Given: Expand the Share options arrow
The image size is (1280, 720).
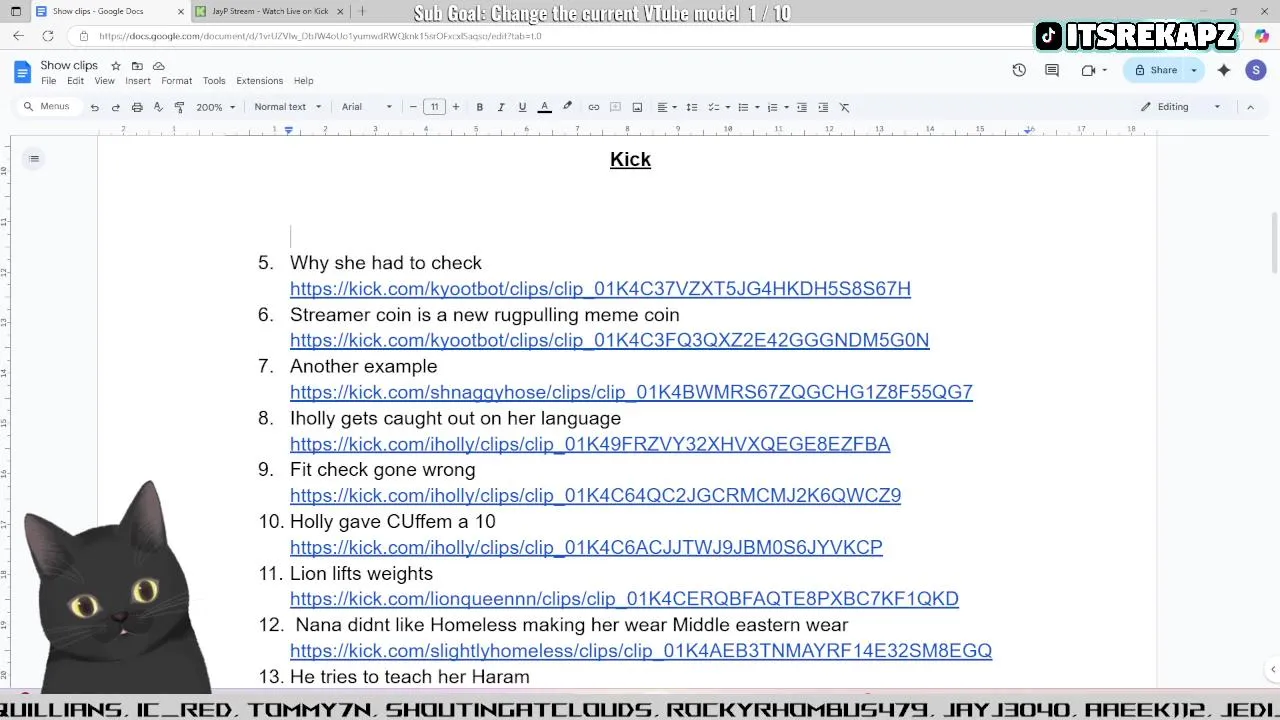Looking at the screenshot, I should tap(1193, 70).
